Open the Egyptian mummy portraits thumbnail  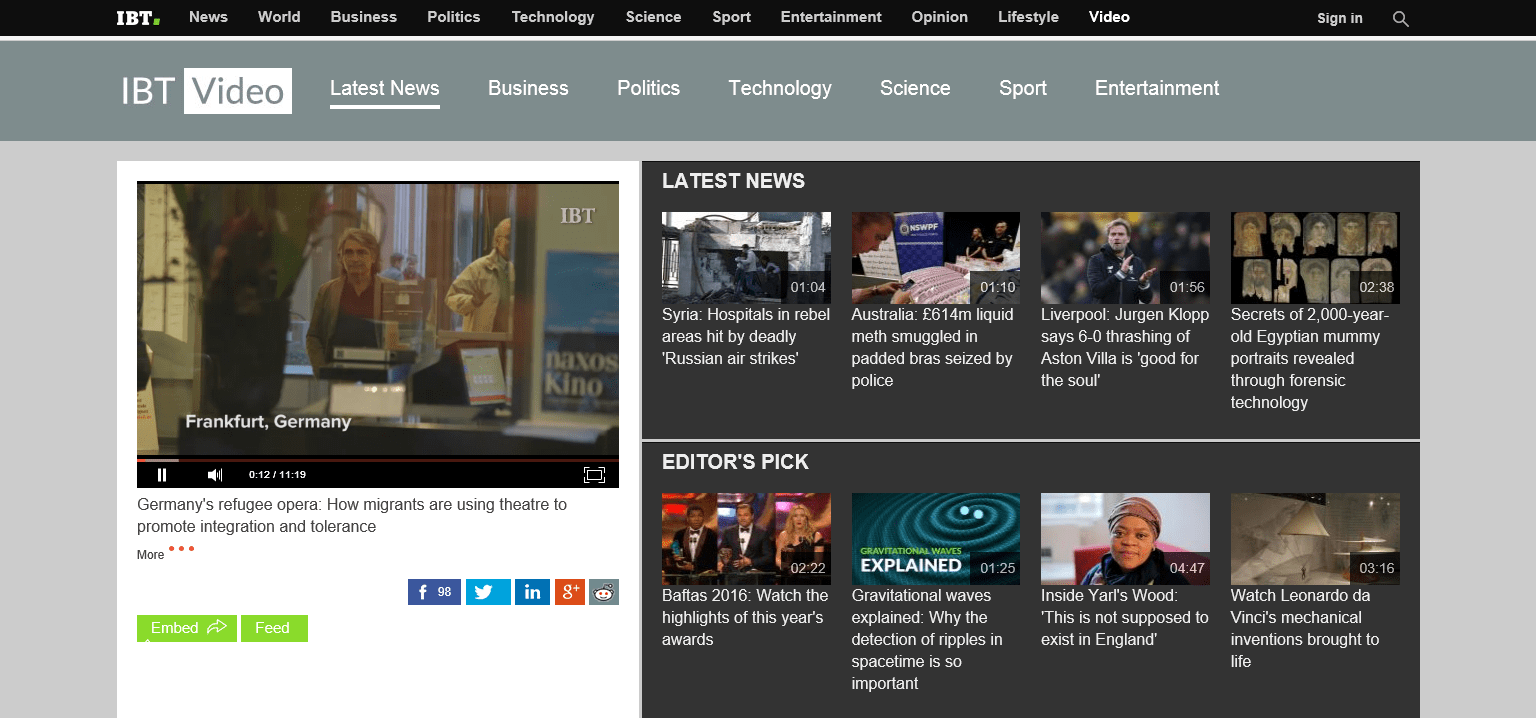point(1315,258)
